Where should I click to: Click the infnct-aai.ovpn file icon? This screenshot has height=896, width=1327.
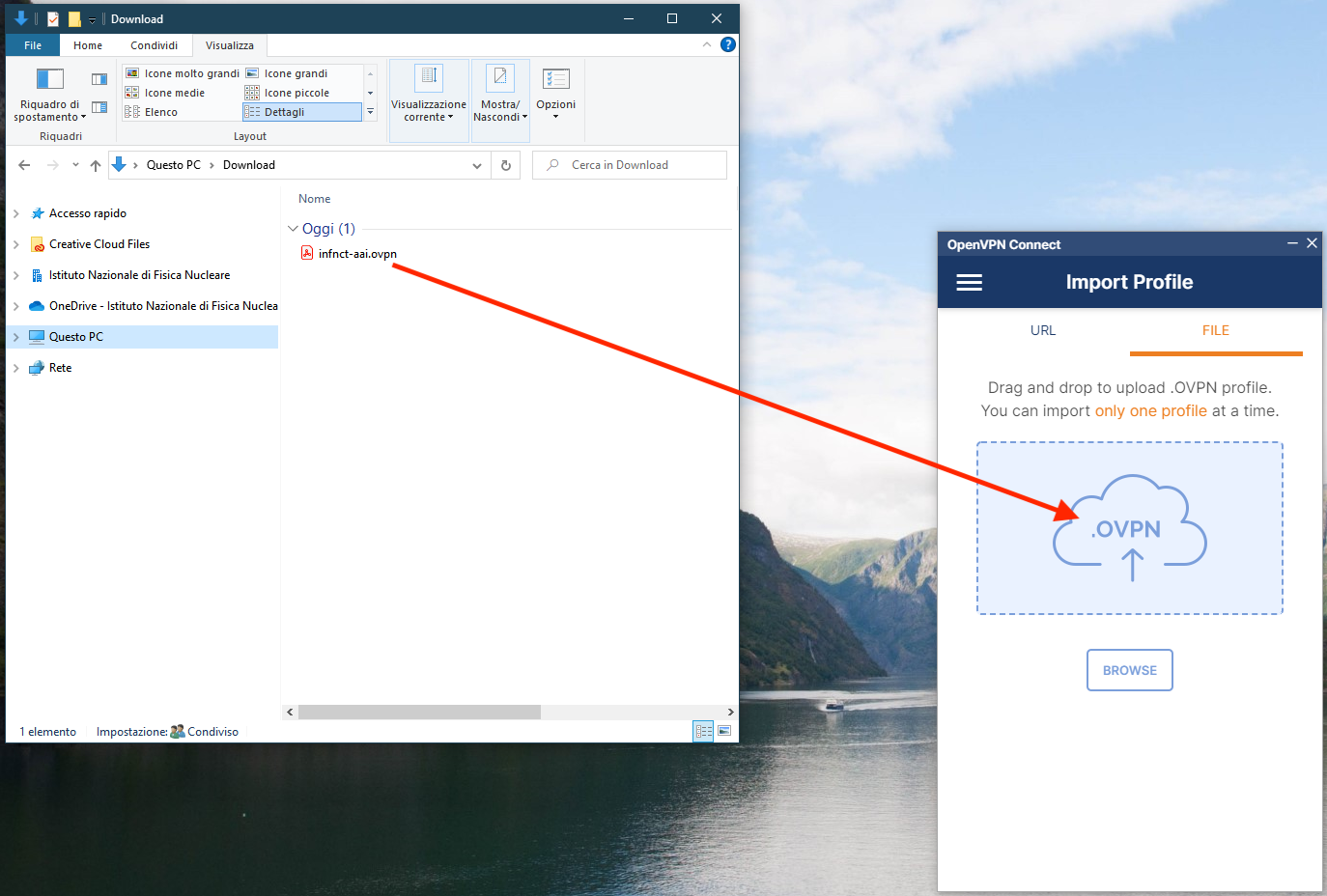[x=307, y=253]
